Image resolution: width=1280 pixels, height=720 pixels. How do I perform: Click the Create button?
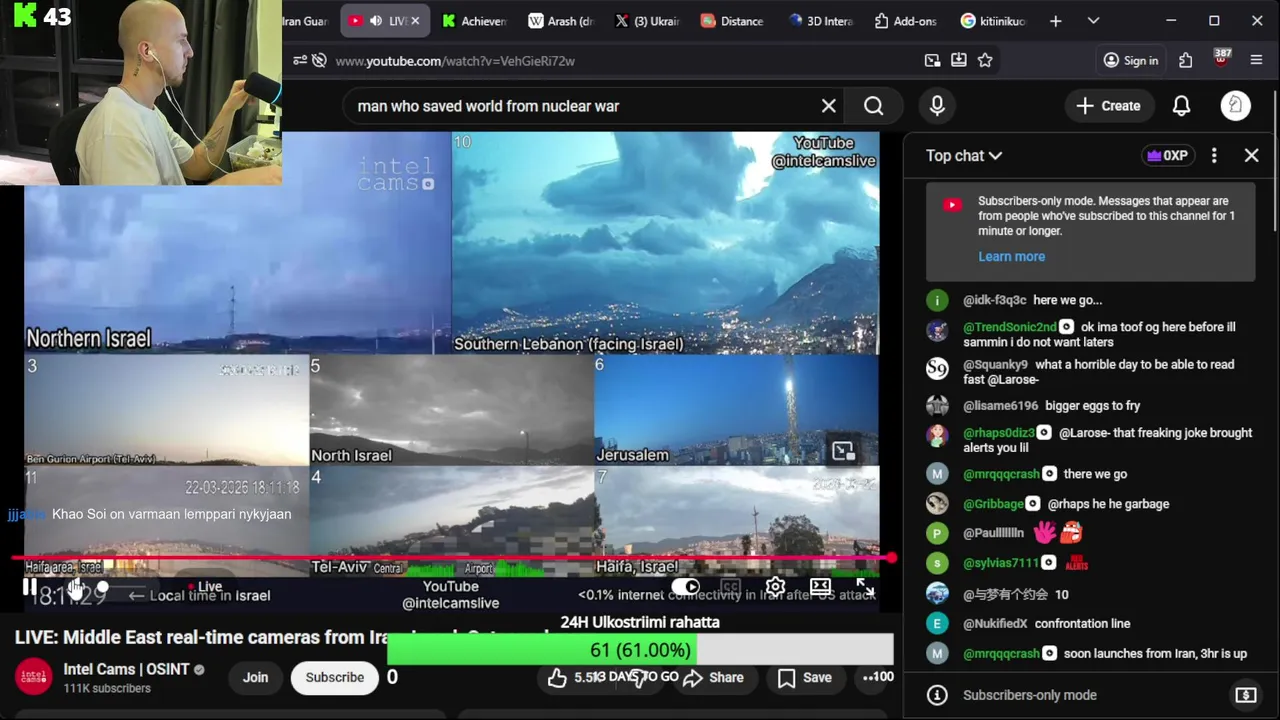point(1108,106)
